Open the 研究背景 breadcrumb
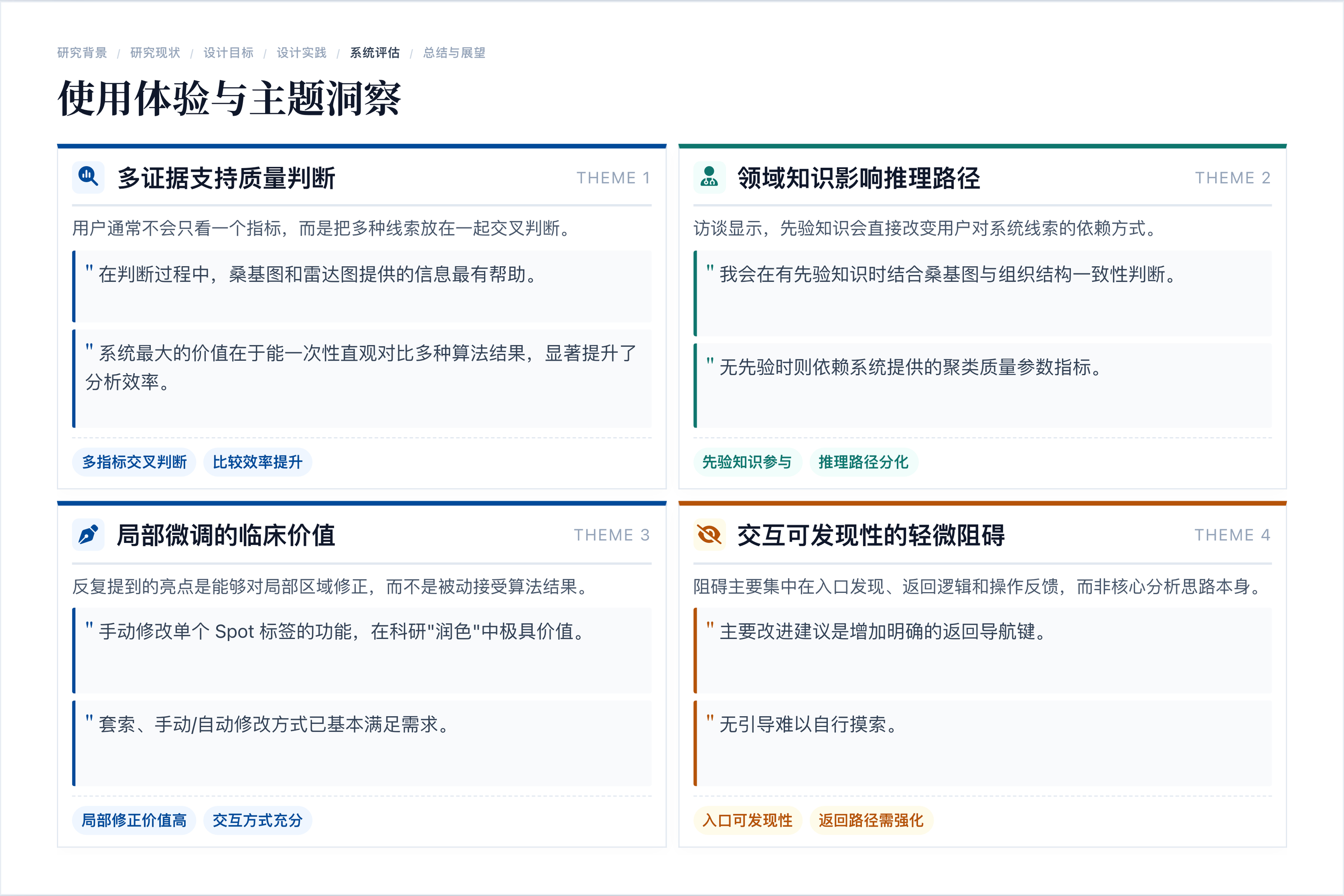 [x=82, y=53]
